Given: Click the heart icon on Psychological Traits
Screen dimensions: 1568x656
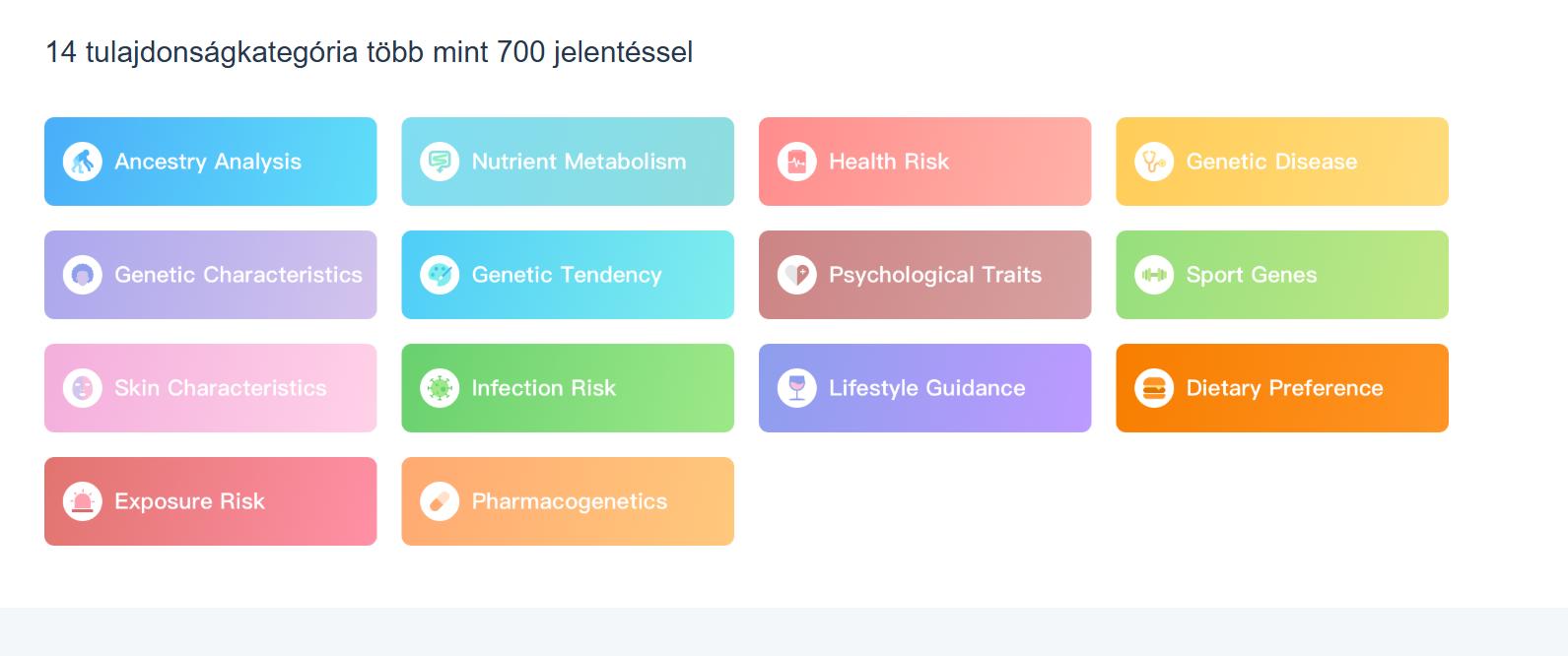Looking at the screenshot, I should click(797, 275).
